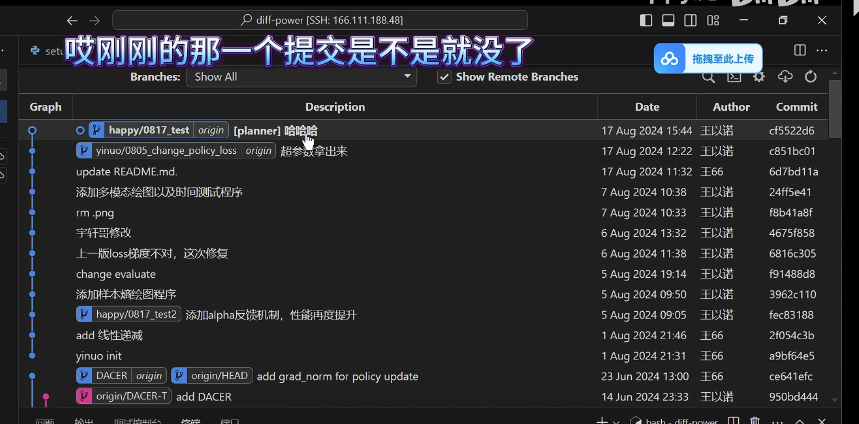Image resolution: width=859 pixels, height=424 pixels.
Task: Select commit 'update README.md.'
Action: (x=127, y=171)
